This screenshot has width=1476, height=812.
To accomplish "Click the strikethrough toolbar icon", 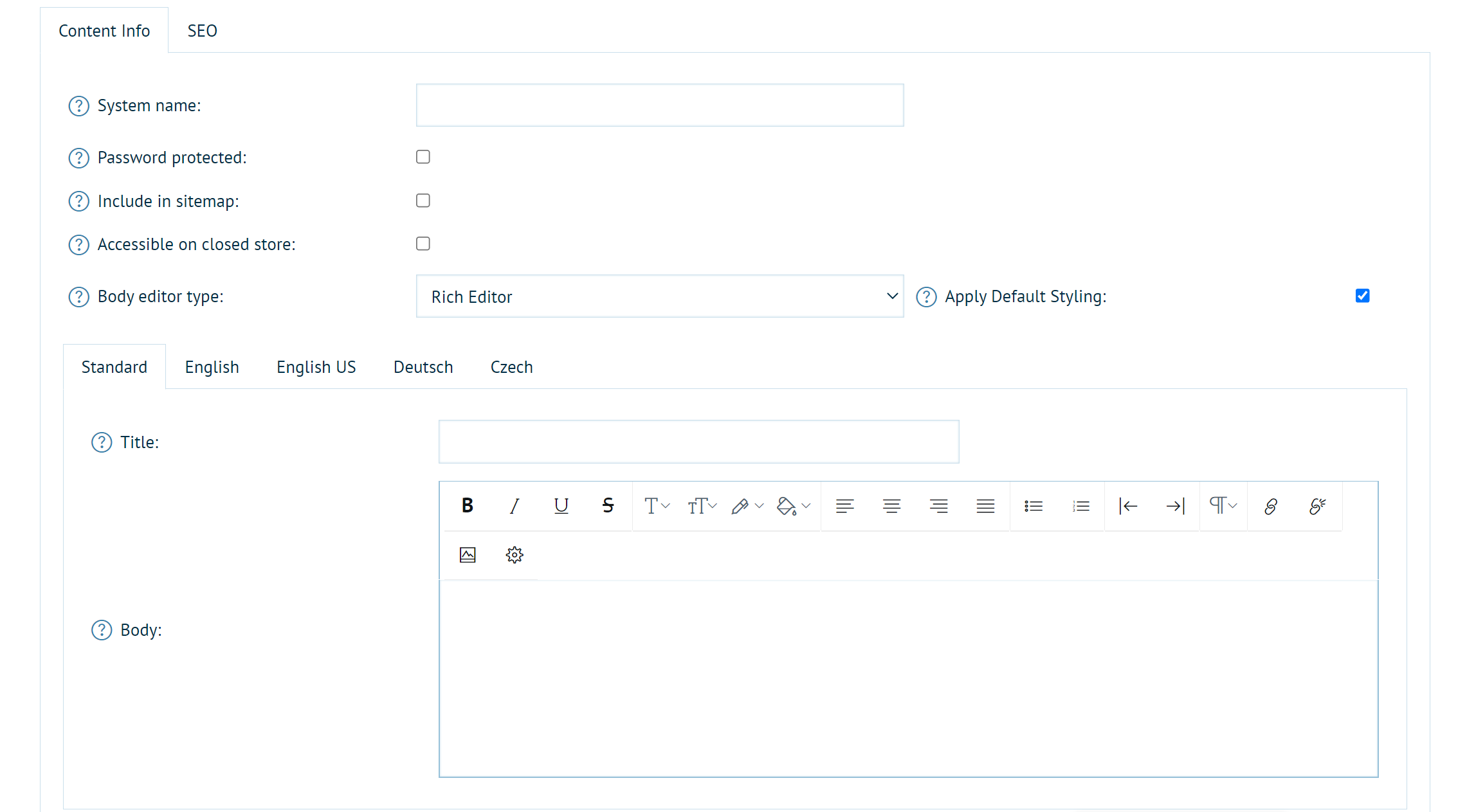I will pos(608,506).
